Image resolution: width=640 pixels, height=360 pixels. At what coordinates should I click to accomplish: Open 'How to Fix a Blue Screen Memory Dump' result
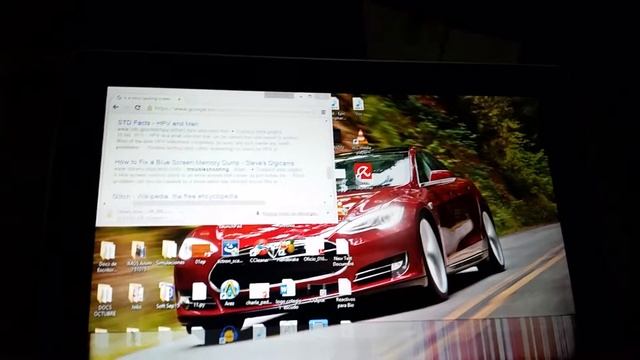click(x=204, y=162)
